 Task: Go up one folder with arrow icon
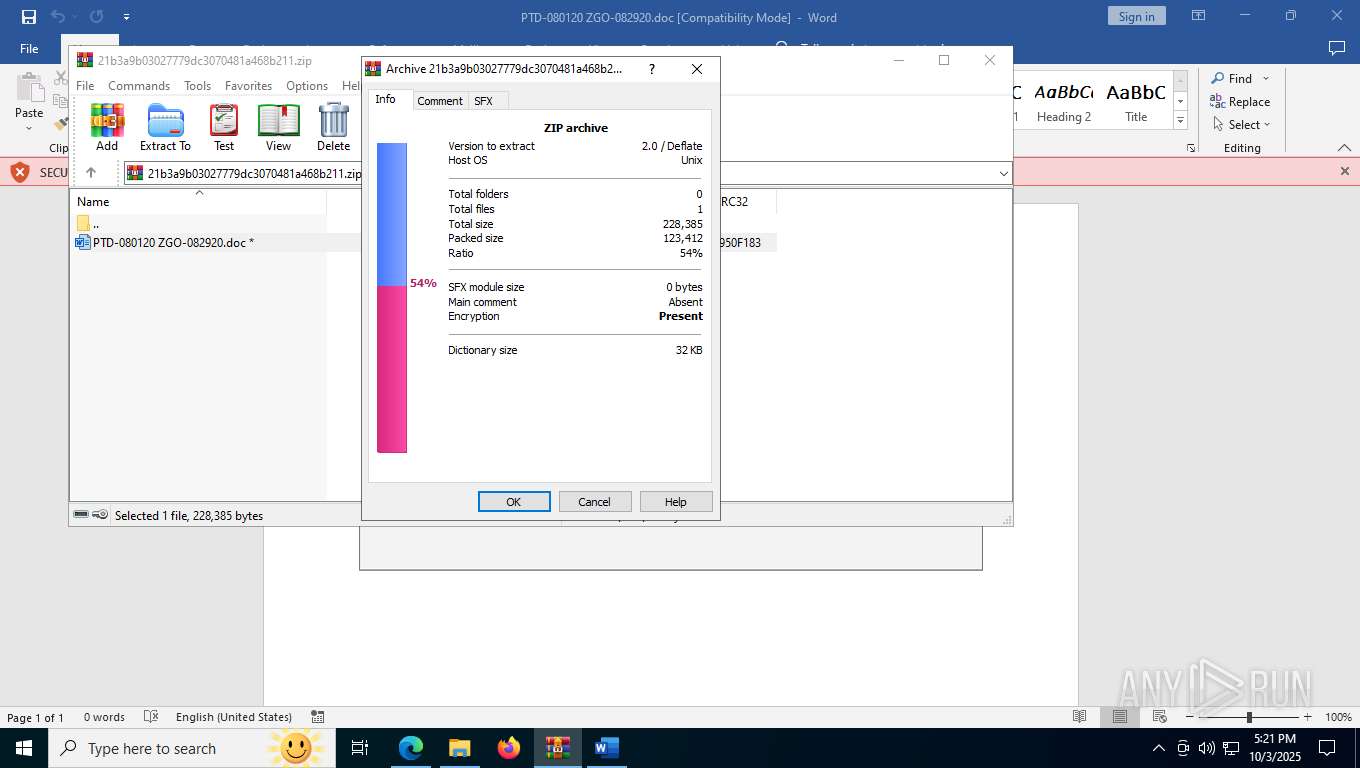[x=91, y=173]
